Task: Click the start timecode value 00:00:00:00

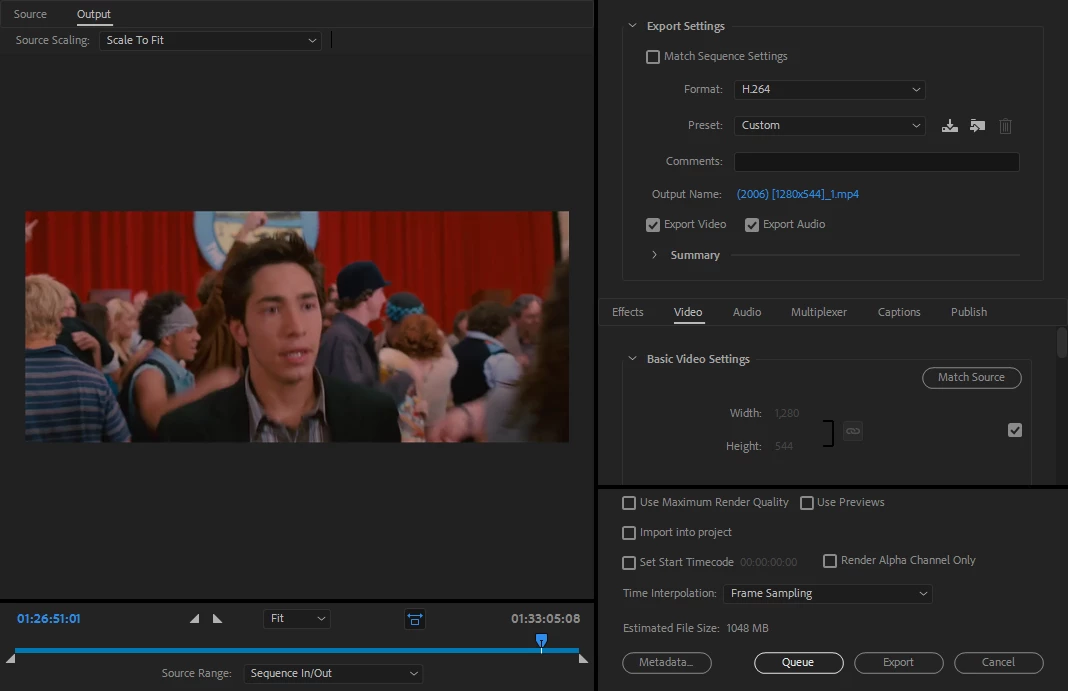Action: pos(768,563)
